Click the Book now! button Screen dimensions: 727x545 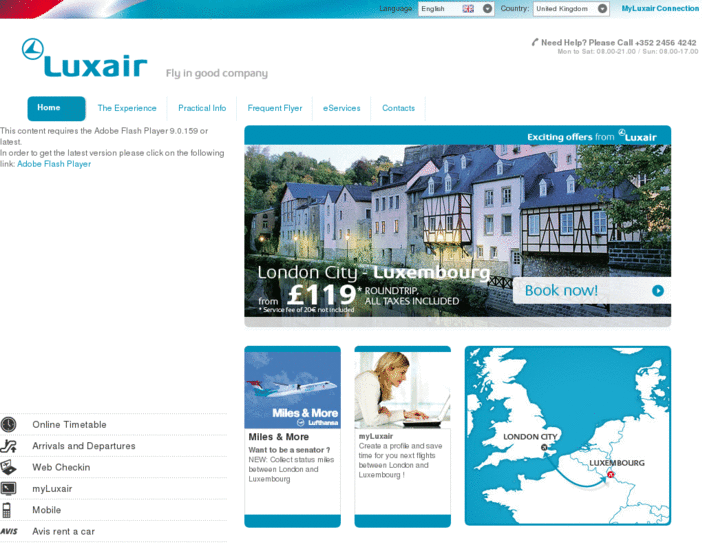(592, 290)
